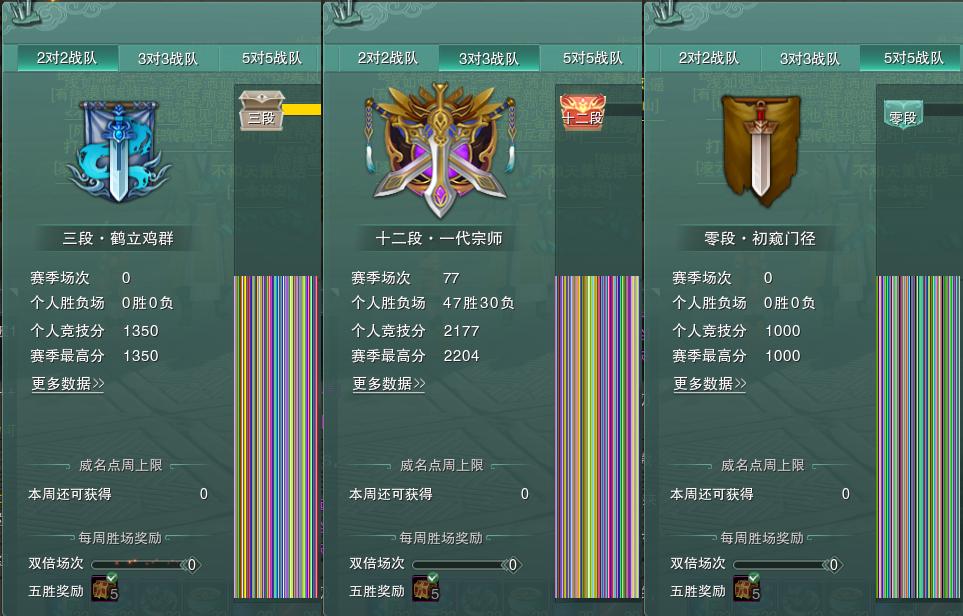
Task: Click the teal 零段 chest icon
Action: [x=903, y=114]
